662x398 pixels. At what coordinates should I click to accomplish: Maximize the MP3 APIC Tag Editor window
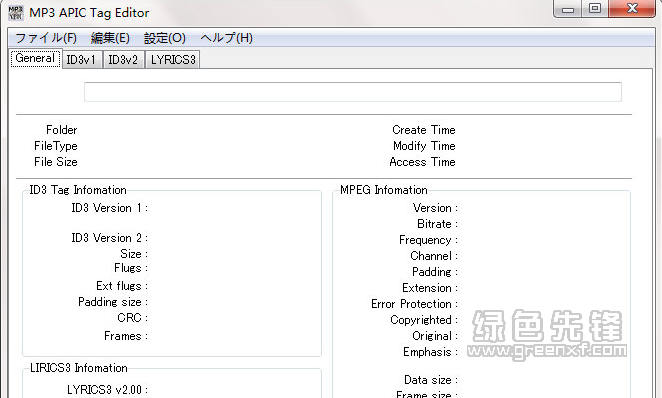point(595,8)
